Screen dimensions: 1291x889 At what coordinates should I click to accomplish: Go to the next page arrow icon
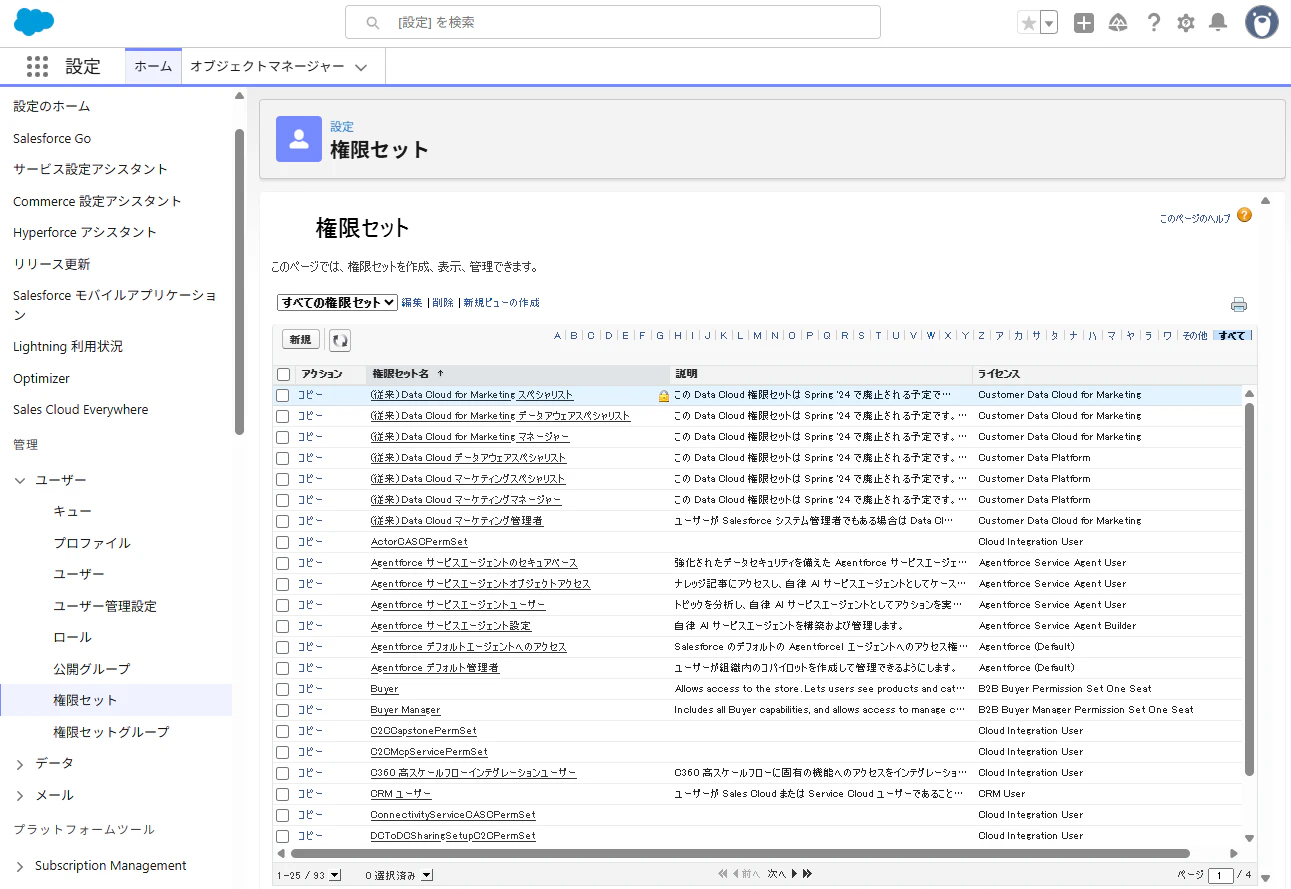tap(794, 874)
